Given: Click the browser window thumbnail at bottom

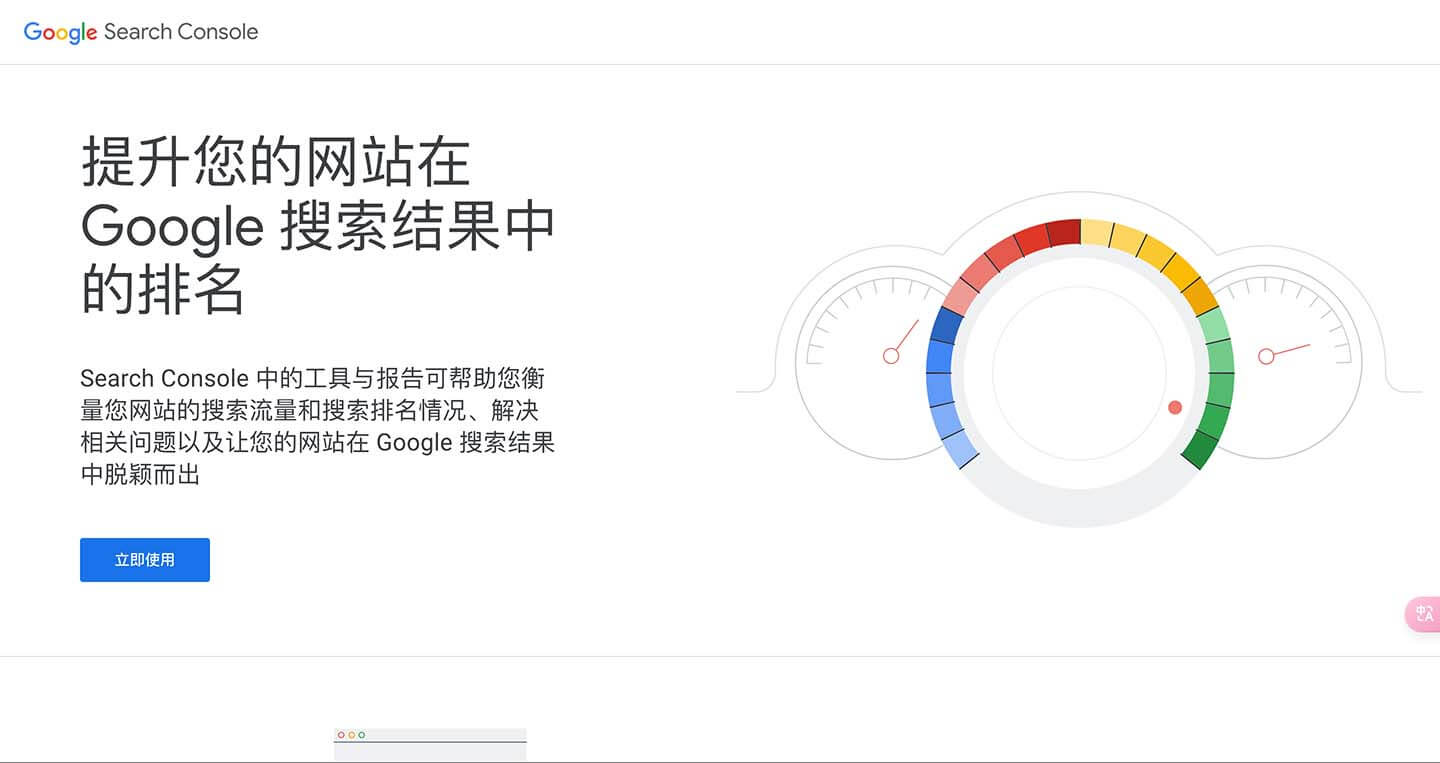Looking at the screenshot, I should pyautogui.click(x=430, y=745).
